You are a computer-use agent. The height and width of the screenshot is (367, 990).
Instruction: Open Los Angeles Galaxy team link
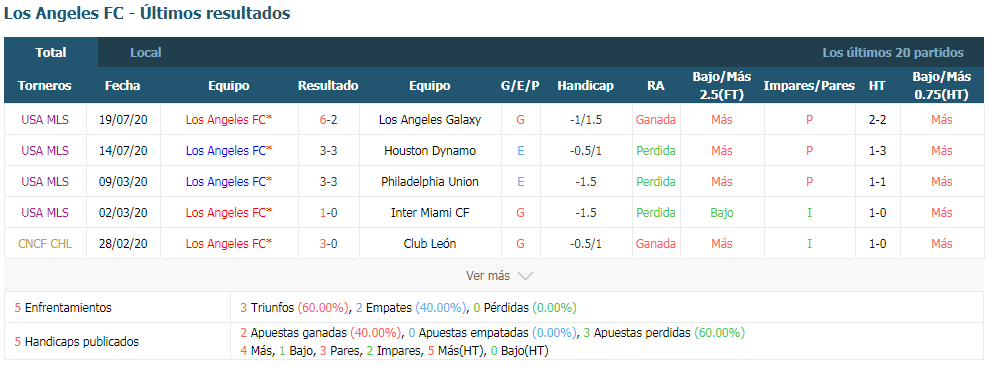430,119
